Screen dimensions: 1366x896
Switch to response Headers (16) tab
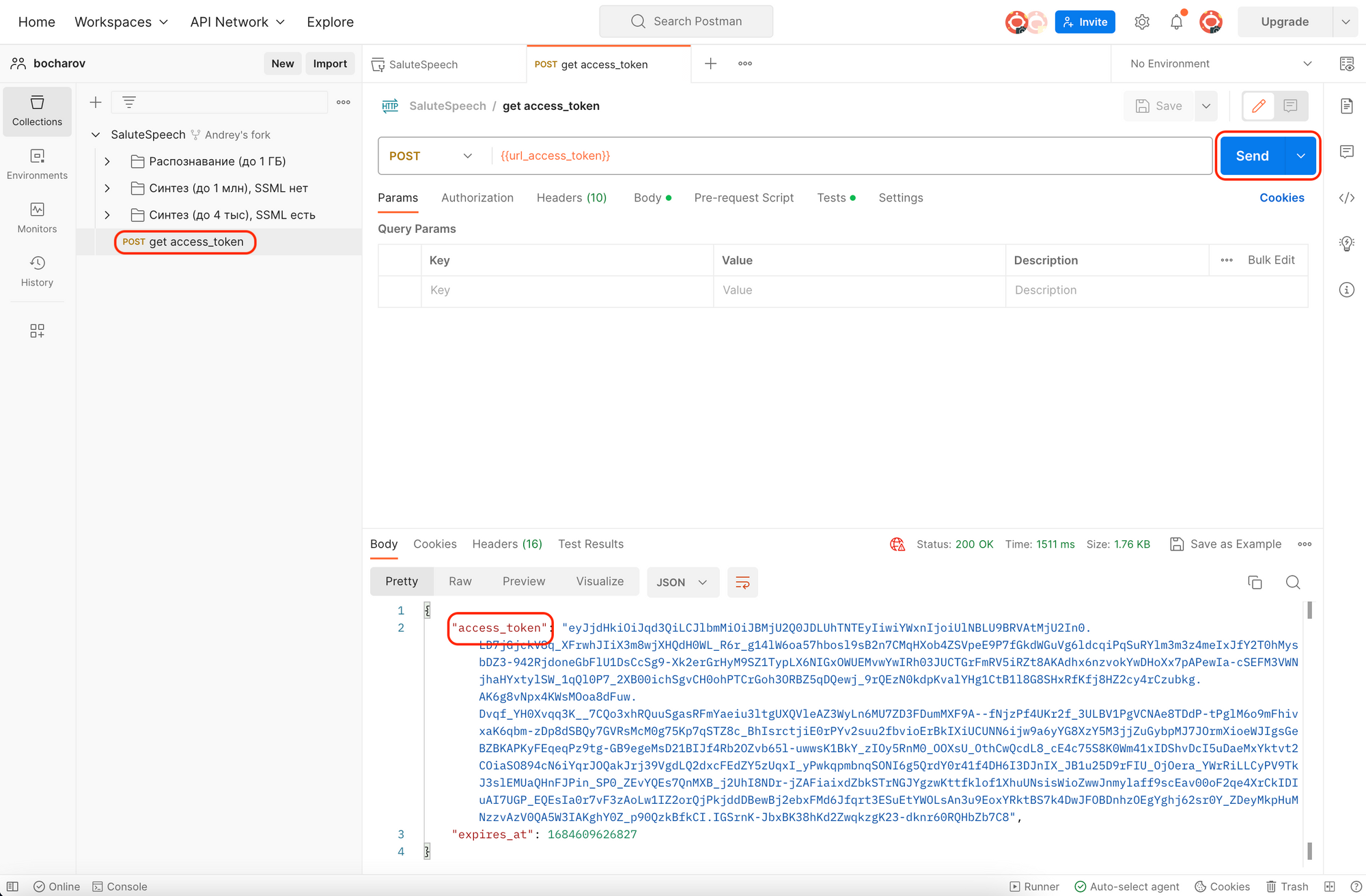click(507, 544)
